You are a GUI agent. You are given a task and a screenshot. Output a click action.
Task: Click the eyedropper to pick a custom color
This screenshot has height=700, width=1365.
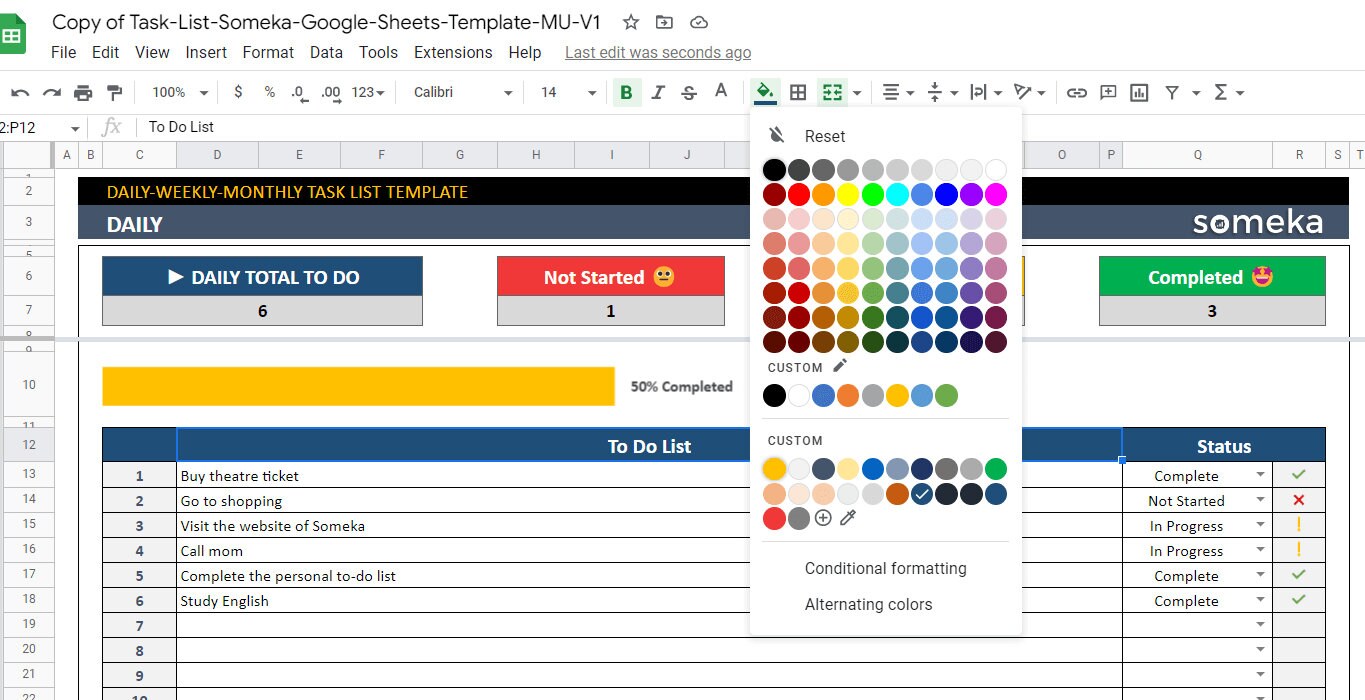click(x=847, y=518)
